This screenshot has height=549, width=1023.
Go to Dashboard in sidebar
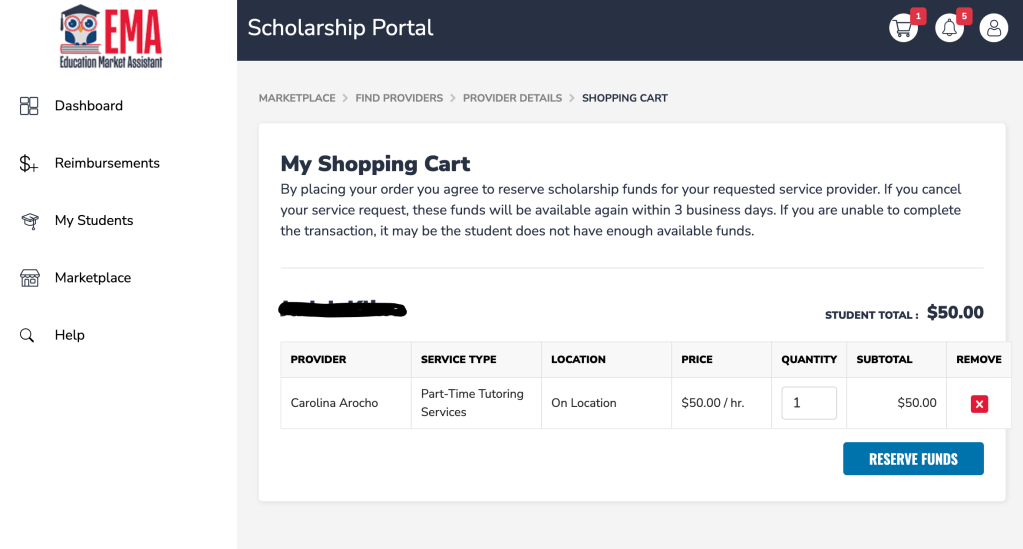click(89, 106)
